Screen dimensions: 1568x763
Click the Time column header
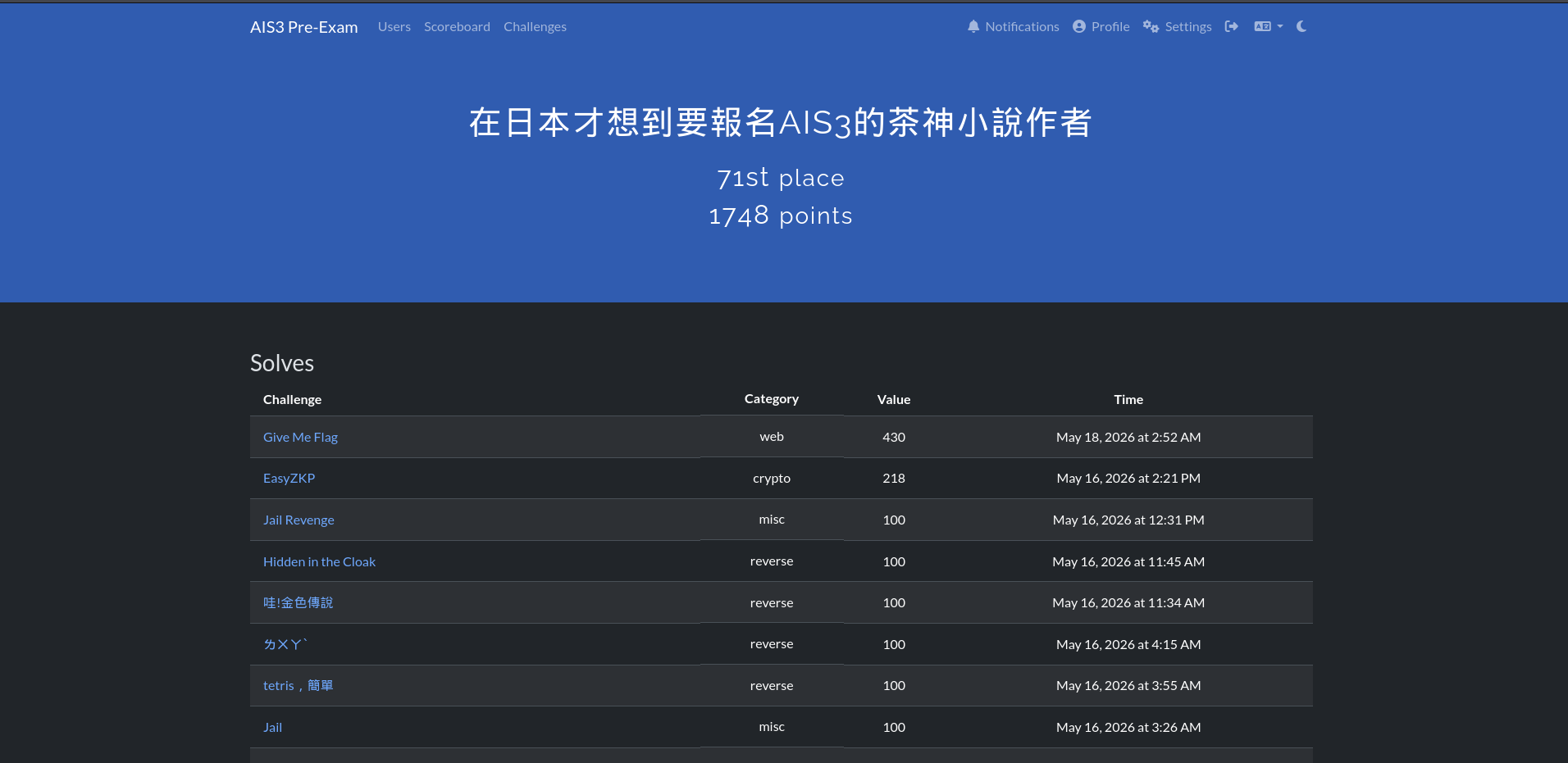point(1128,400)
